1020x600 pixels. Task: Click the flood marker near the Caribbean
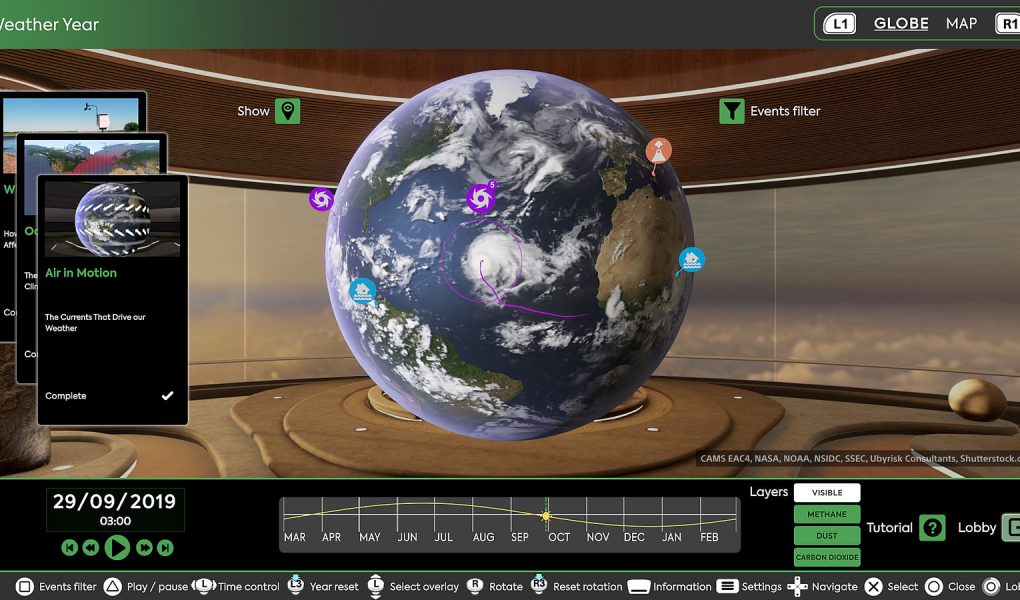(x=362, y=290)
